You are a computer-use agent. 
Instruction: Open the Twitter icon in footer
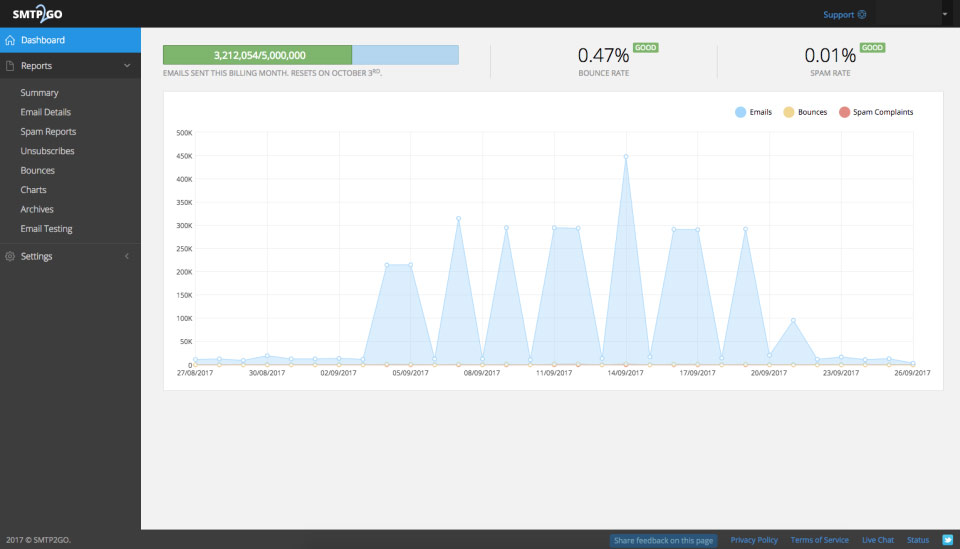click(947, 540)
